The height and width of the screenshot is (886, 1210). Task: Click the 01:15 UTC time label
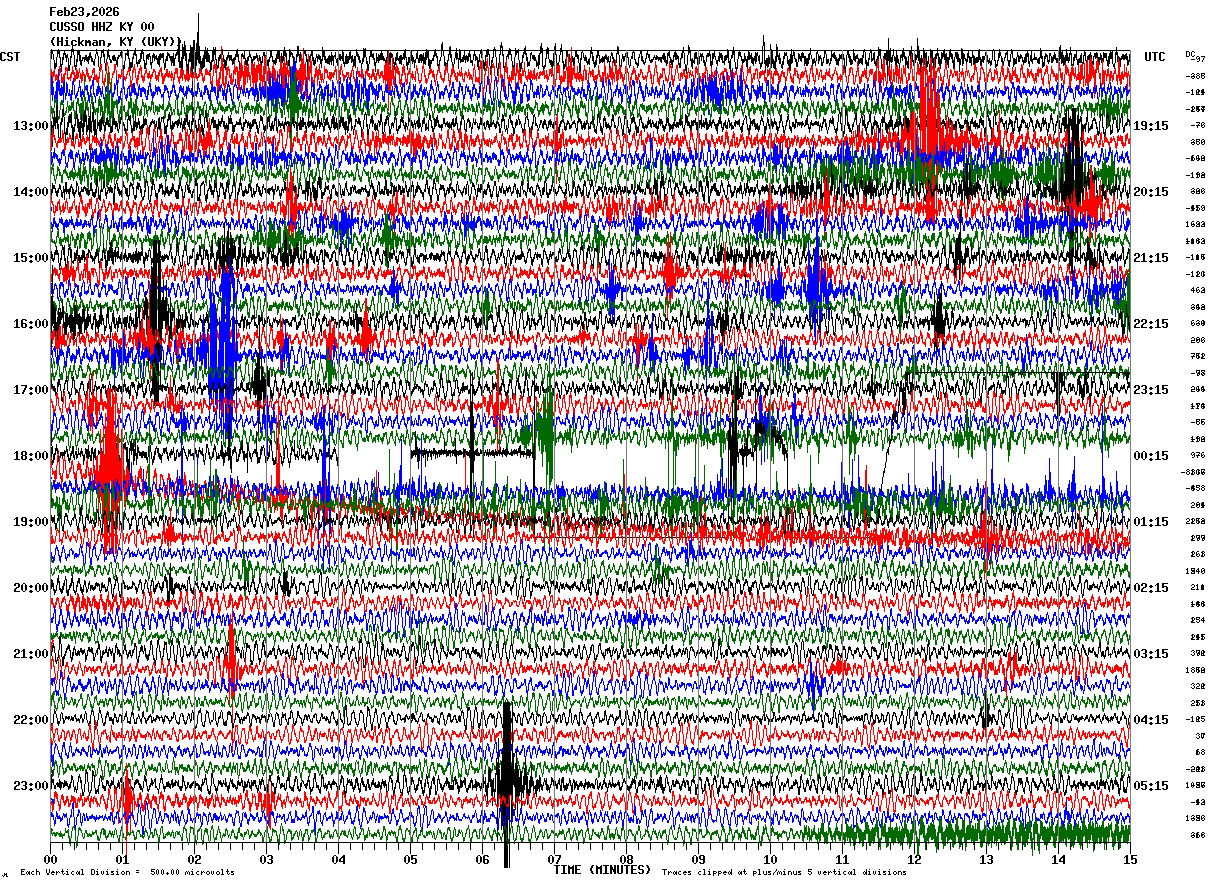click(x=1151, y=522)
